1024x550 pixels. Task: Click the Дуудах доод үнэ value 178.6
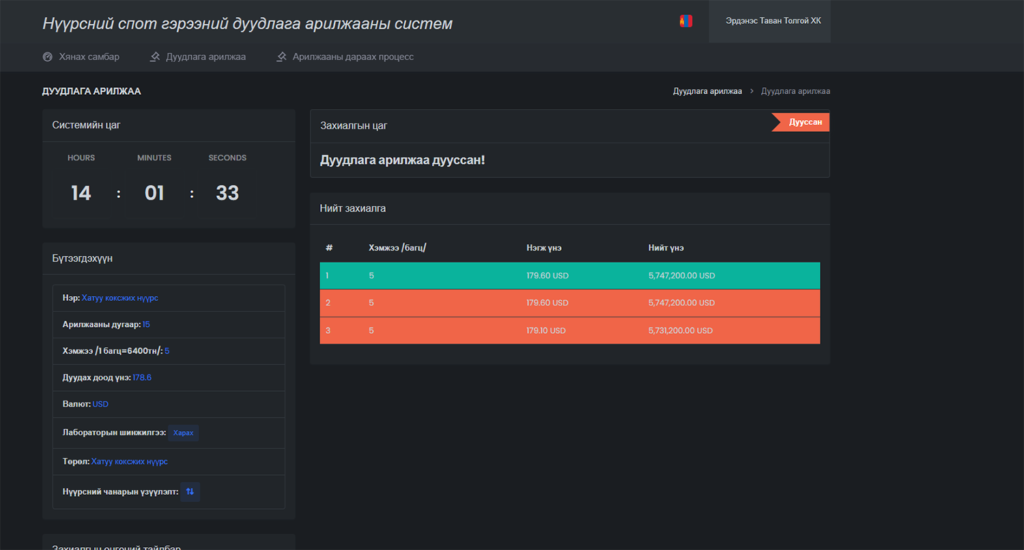142,377
